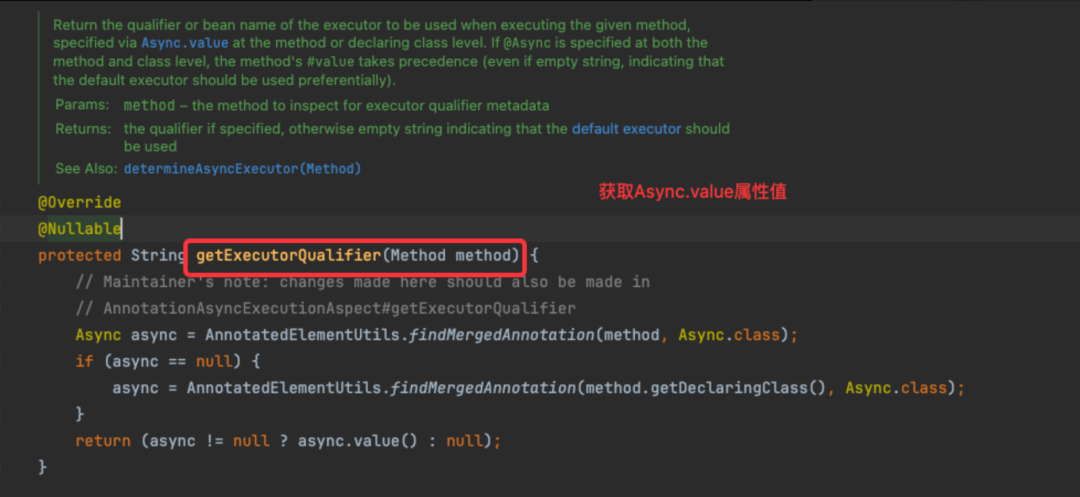
Task: Click the protected keyword
Action: [79, 256]
